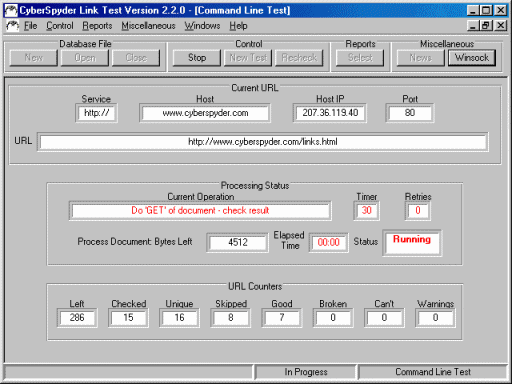
Task: Open the Miscellaneous menu
Action: [x=148, y=26]
